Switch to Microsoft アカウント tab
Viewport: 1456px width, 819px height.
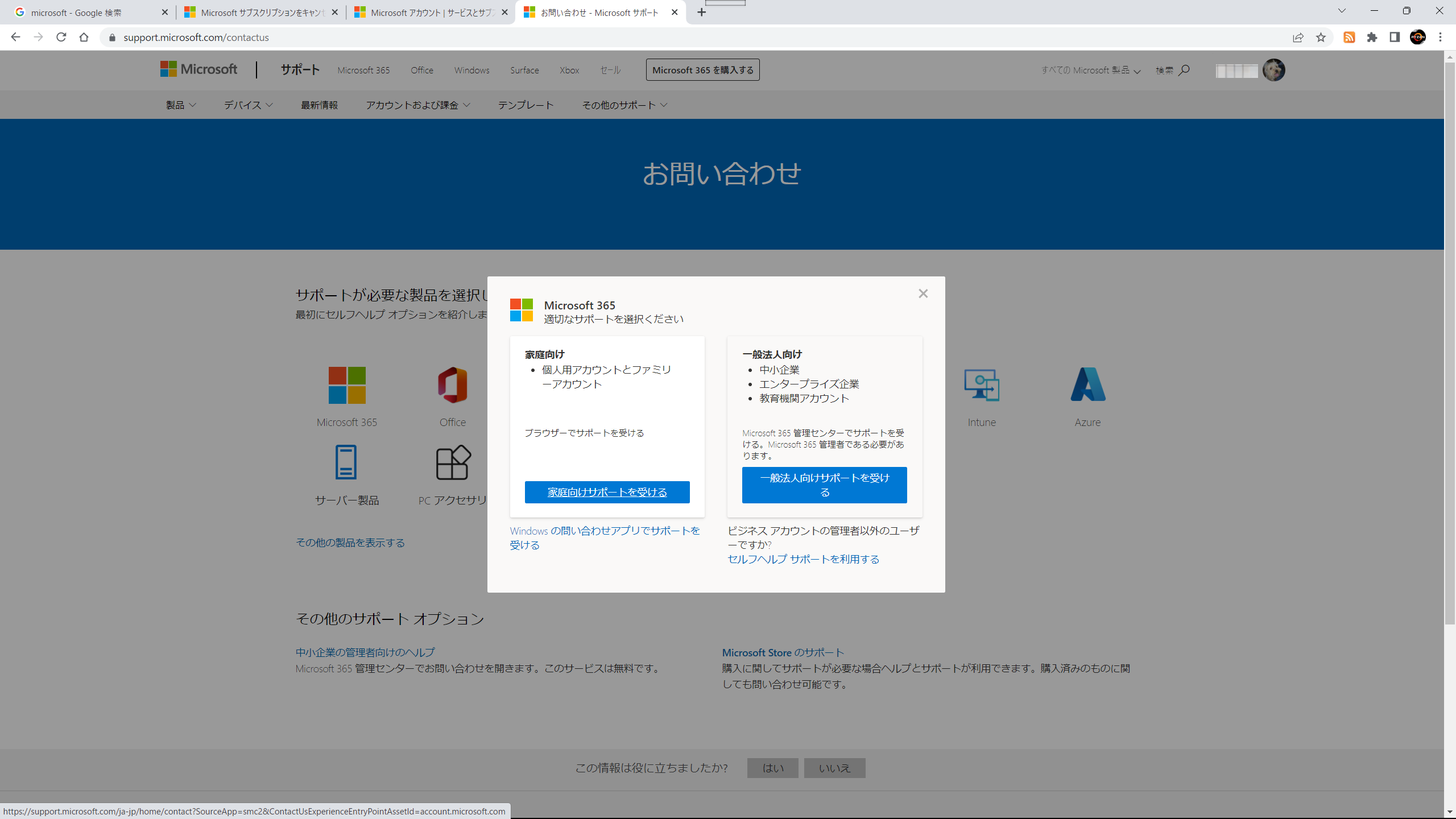(431, 12)
